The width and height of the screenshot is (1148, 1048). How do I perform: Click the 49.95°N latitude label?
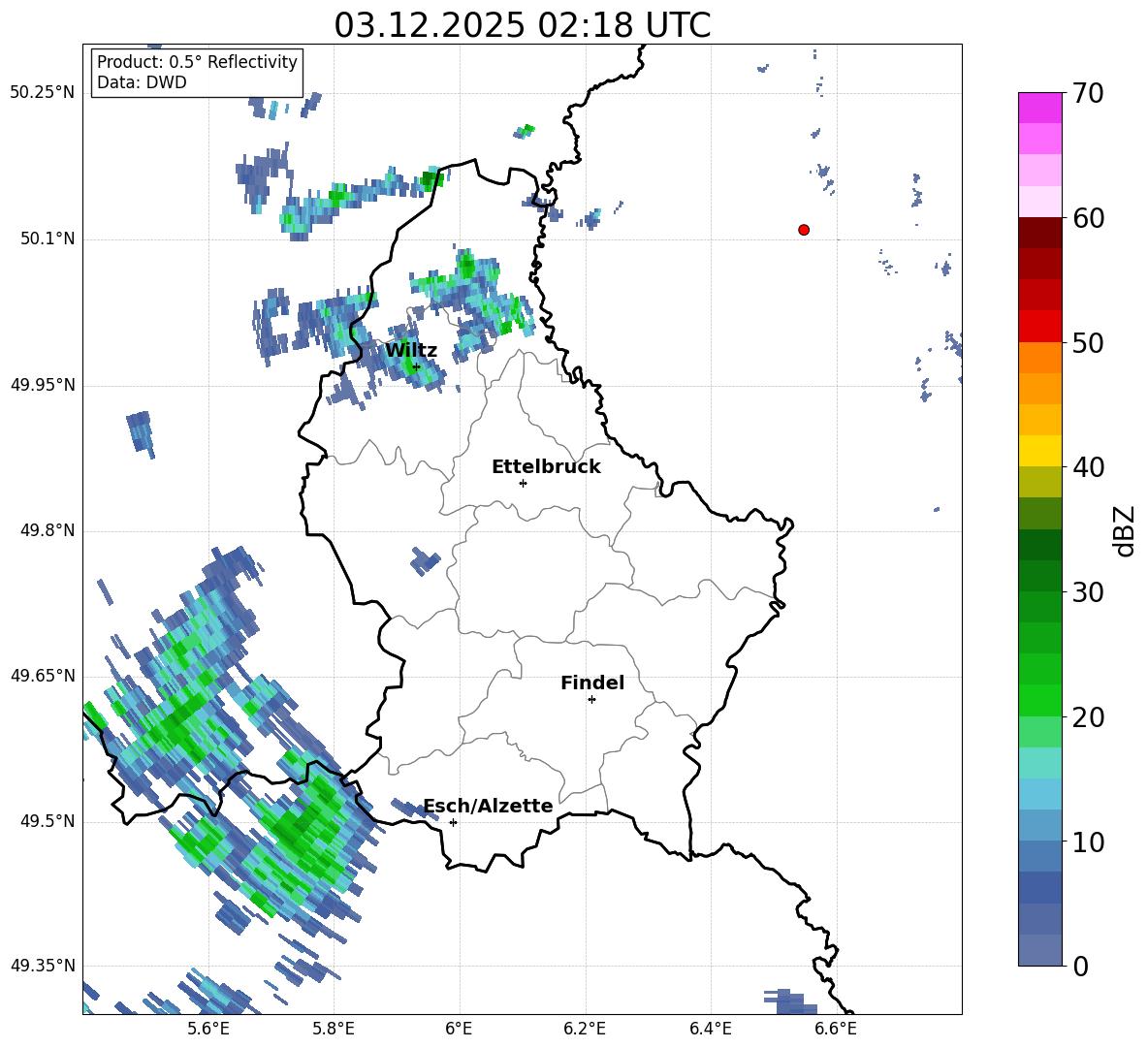43,385
